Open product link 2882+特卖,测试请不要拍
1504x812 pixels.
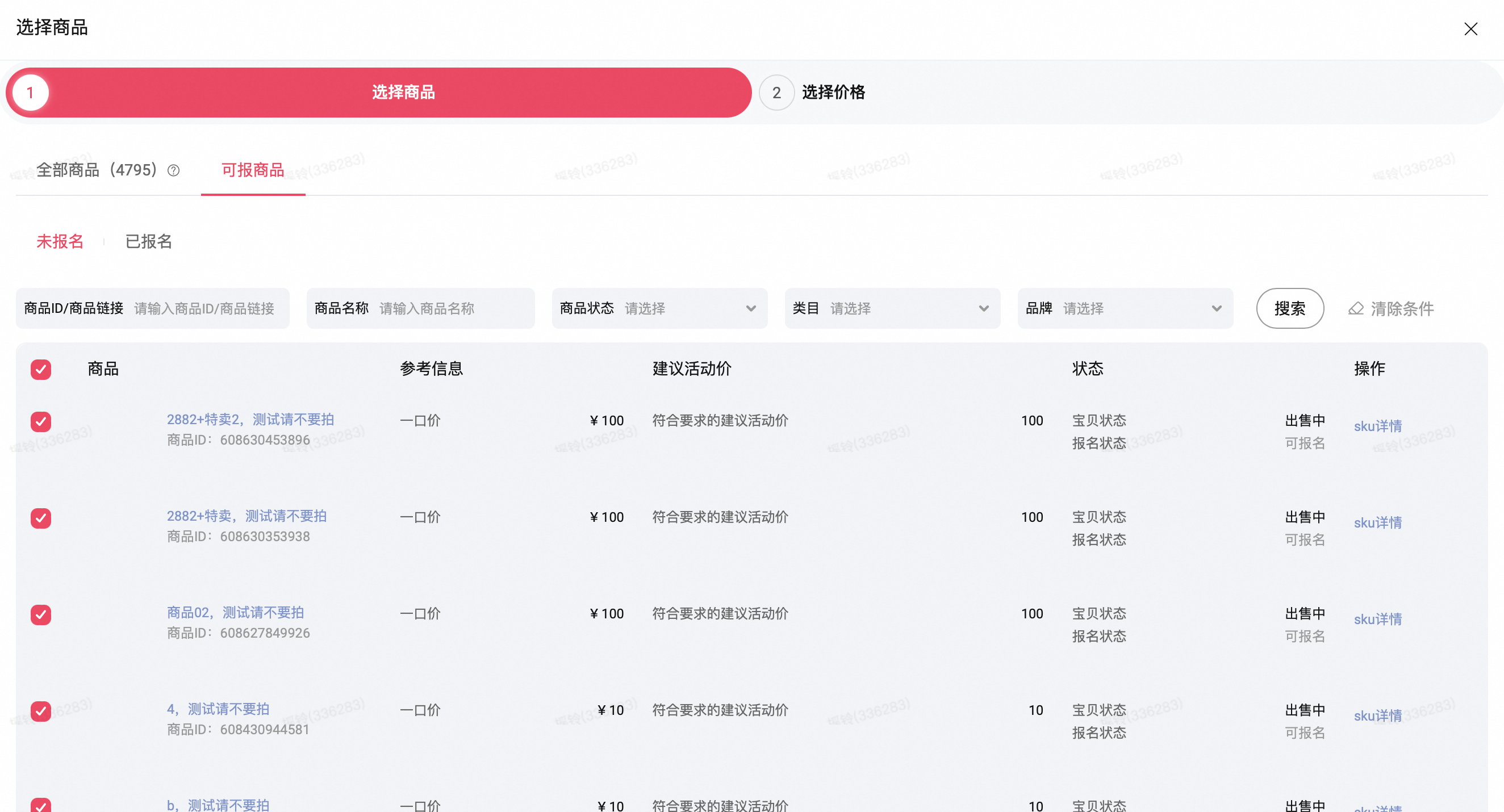[247, 516]
